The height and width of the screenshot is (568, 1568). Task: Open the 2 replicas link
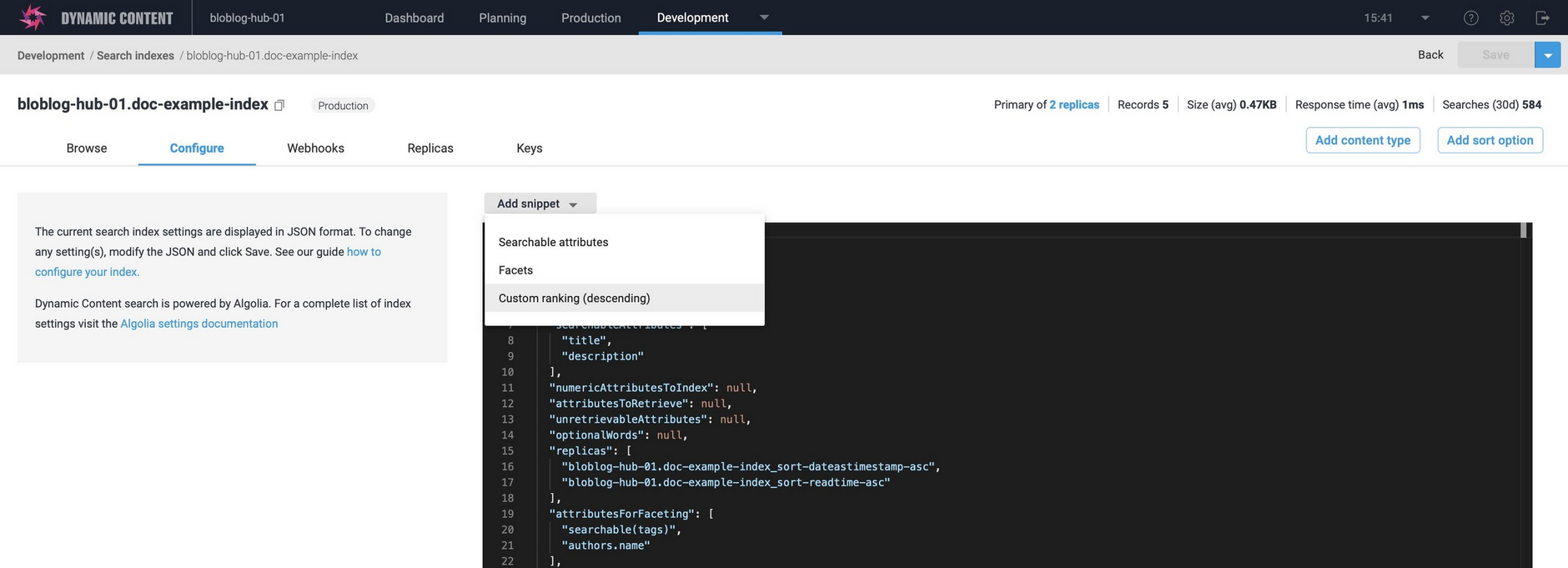pyautogui.click(x=1074, y=105)
